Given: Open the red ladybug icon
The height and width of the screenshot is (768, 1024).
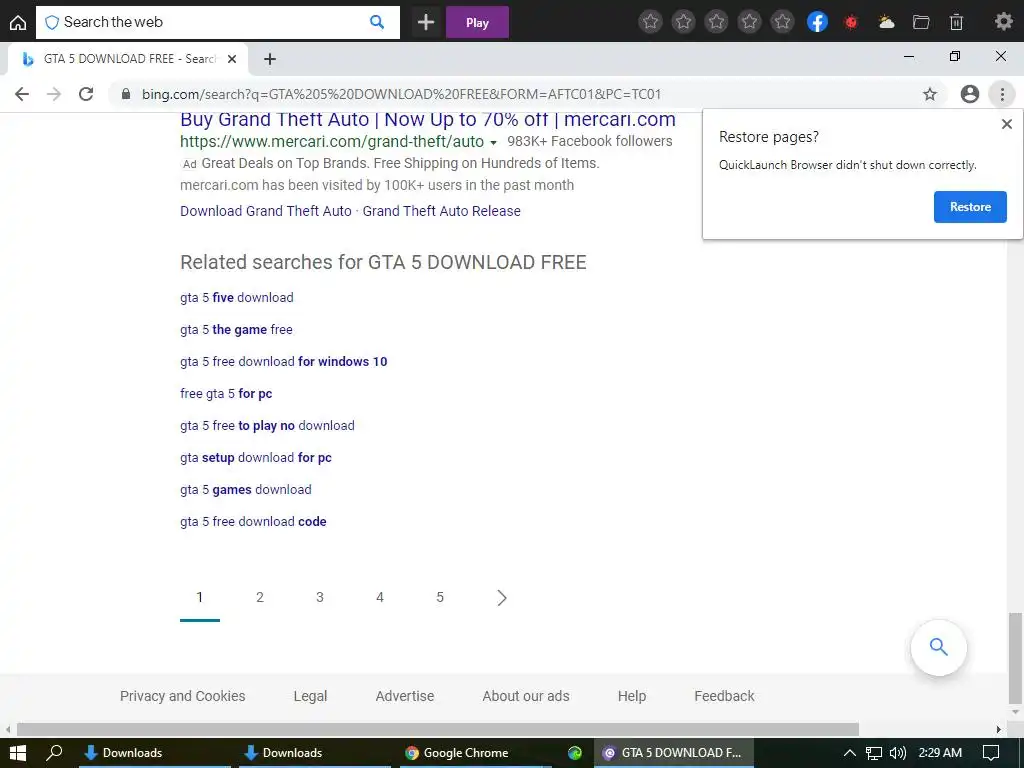Looking at the screenshot, I should point(851,22).
